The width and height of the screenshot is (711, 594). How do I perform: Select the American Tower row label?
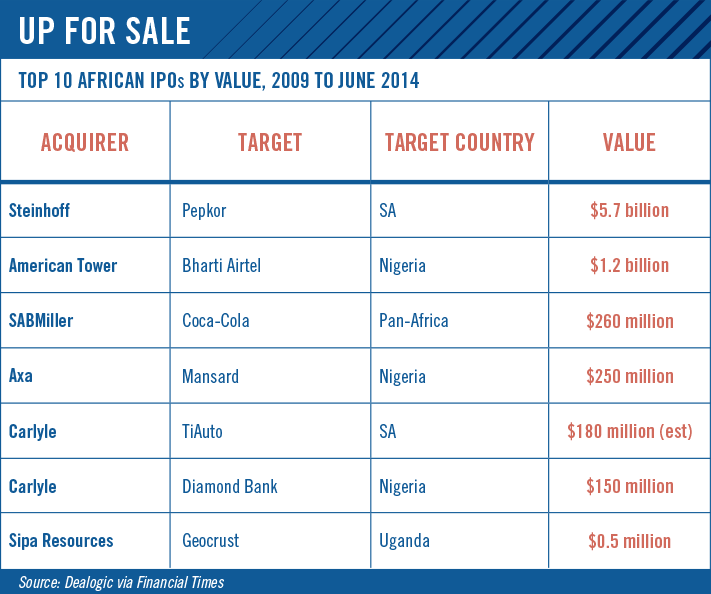click(63, 265)
